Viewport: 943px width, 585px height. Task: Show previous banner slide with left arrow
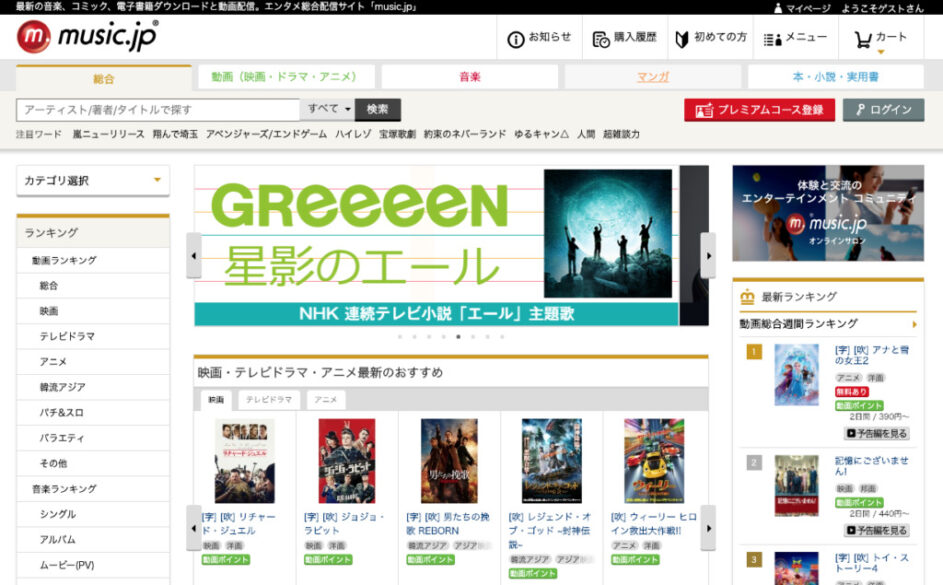pos(194,256)
